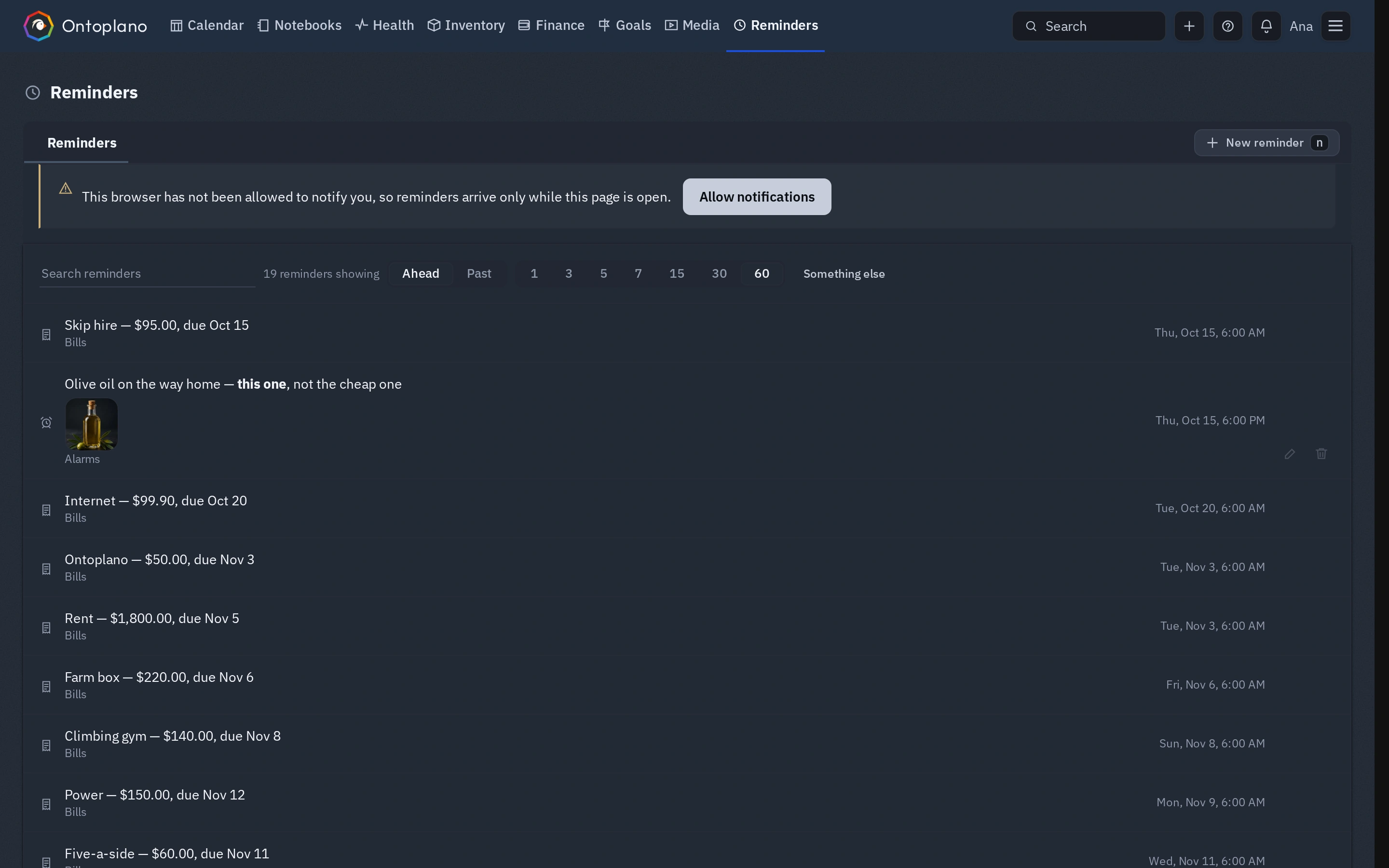
Task: Click the bill icon next to Climbing gym
Action: click(x=46, y=745)
